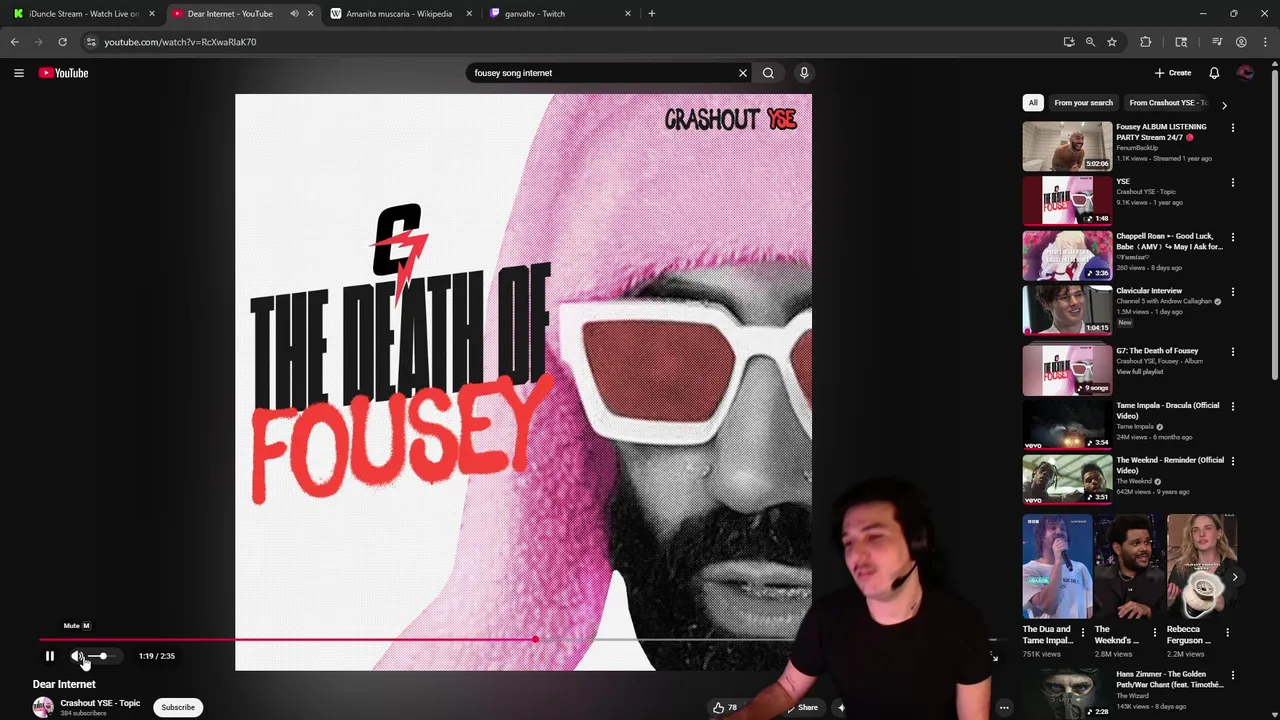This screenshot has height=720, width=1280.
Task: Bookmark this page with star icon
Action: pyautogui.click(x=1111, y=42)
